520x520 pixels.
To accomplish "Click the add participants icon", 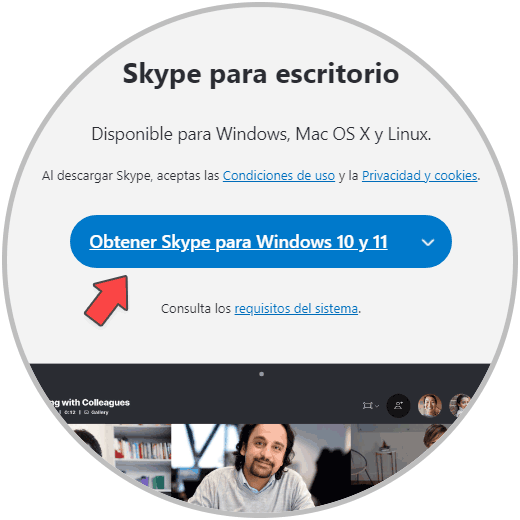I will tap(398, 406).
